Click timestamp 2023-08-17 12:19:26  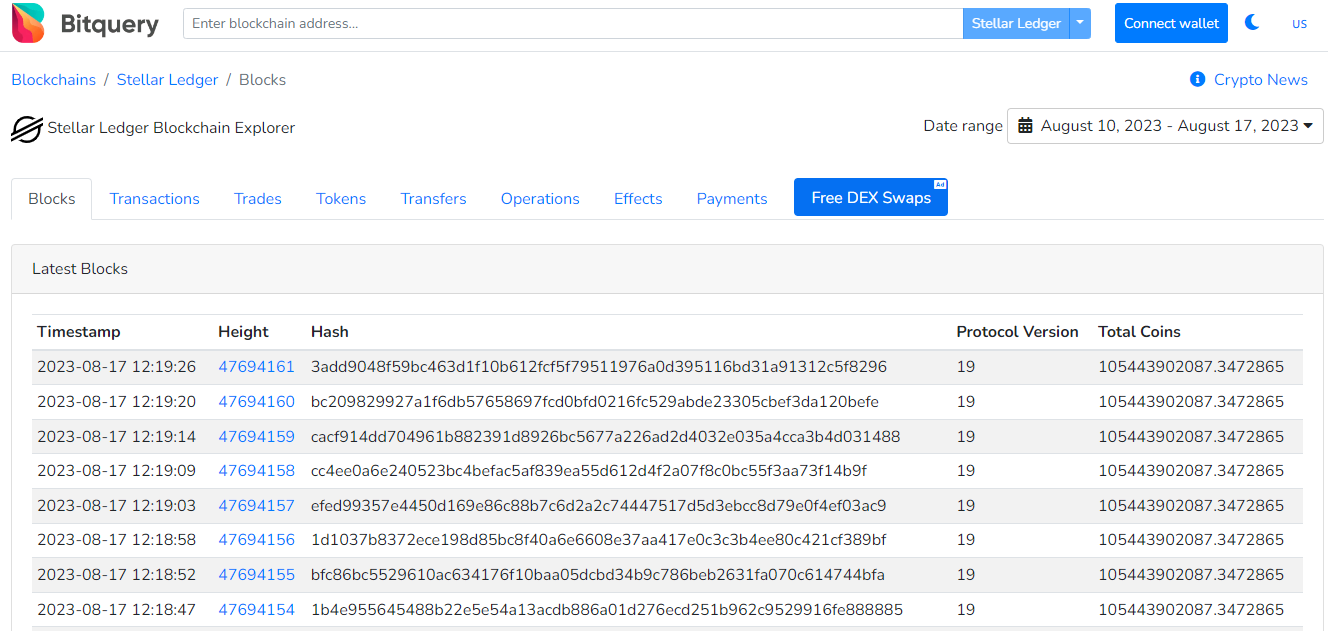(117, 367)
